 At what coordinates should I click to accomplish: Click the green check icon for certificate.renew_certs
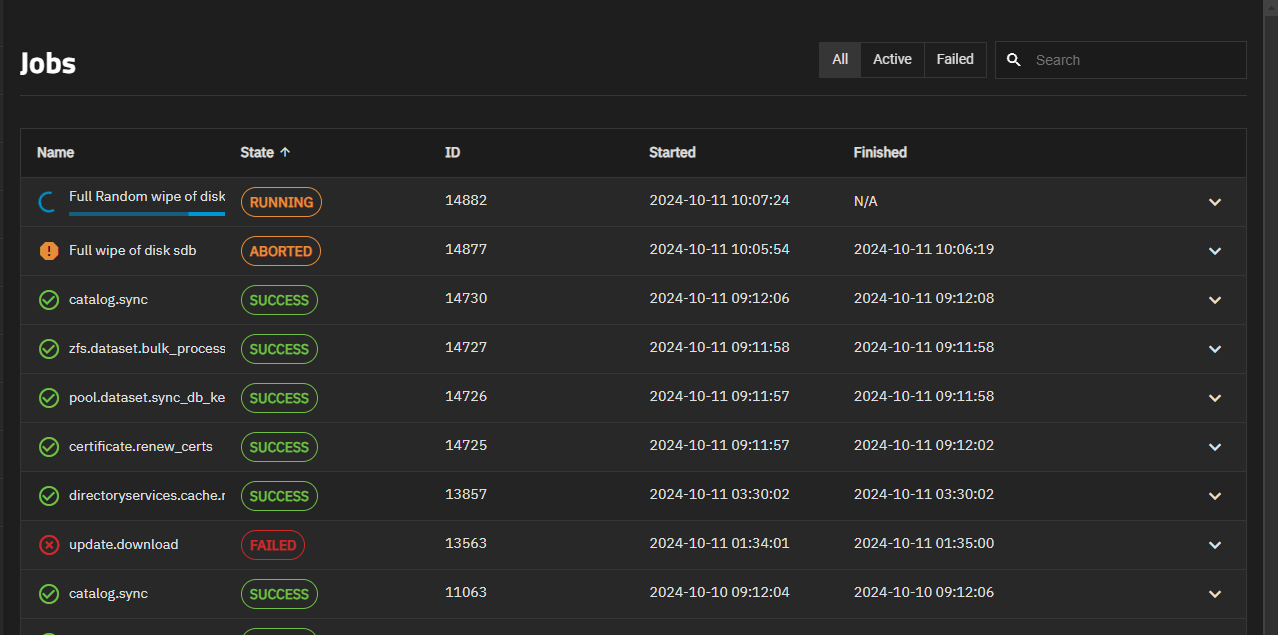[x=48, y=447]
